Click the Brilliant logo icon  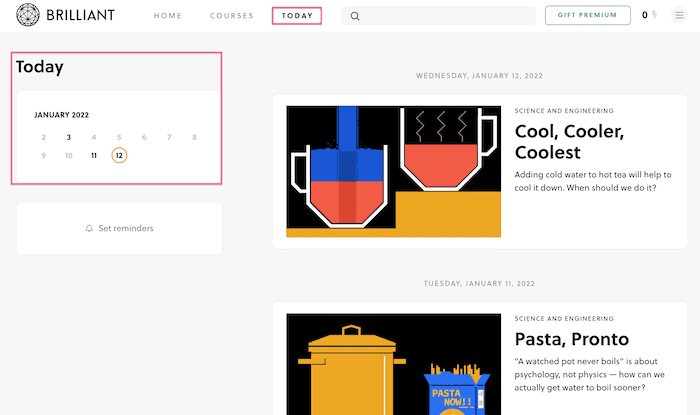click(x=28, y=15)
